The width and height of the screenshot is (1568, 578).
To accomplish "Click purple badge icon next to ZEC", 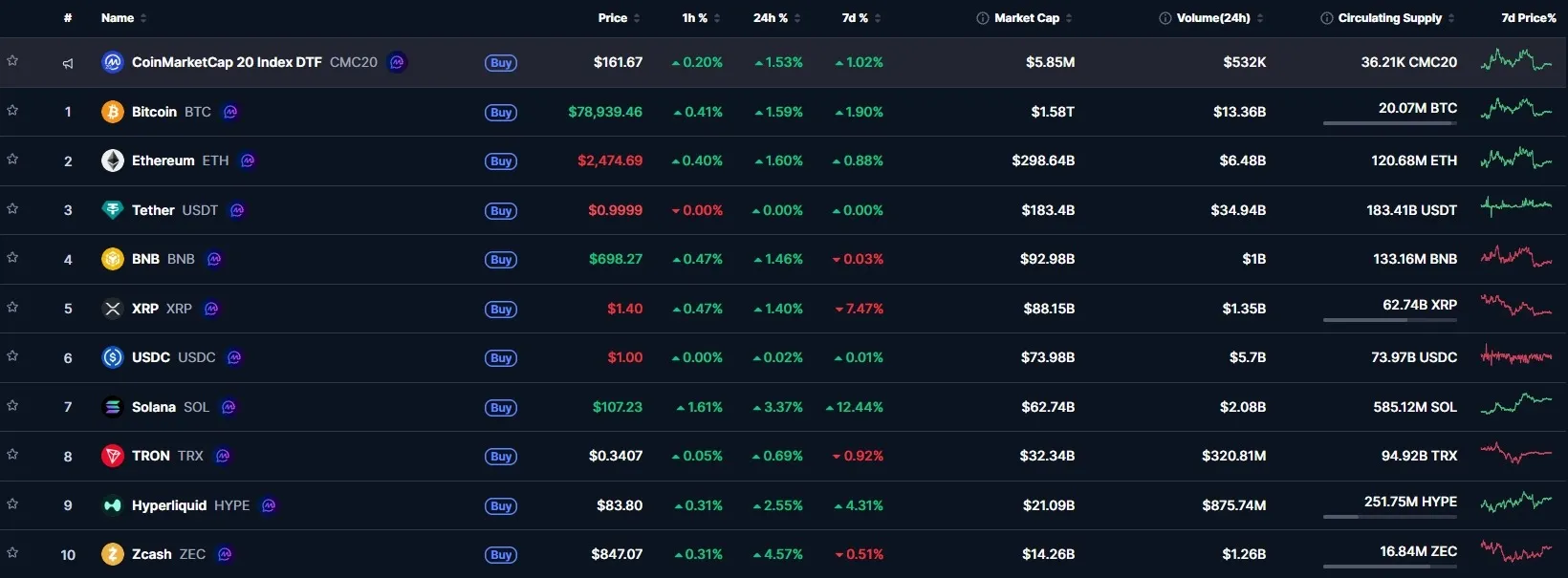I will (x=225, y=554).
